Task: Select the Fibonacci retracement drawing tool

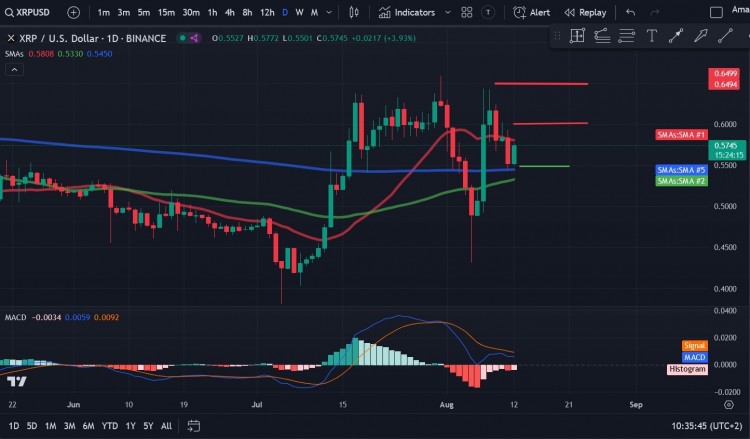Action: click(x=602, y=36)
